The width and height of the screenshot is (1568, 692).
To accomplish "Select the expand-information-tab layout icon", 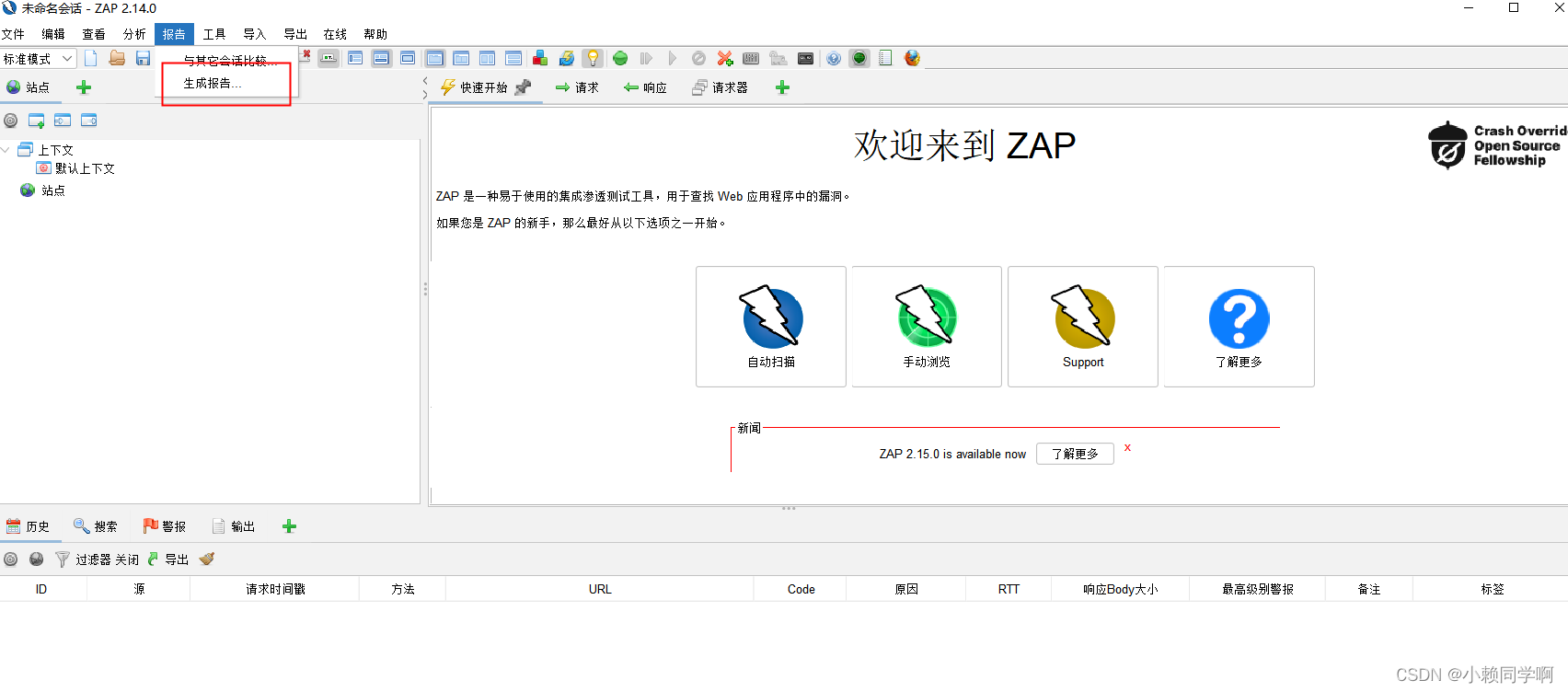I will point(381,59).
